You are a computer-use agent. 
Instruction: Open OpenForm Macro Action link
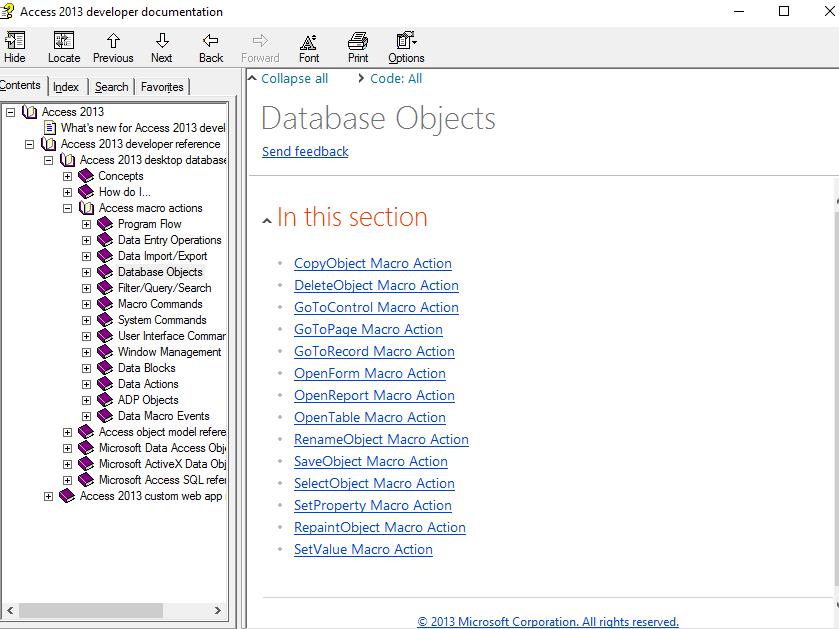[x=370, y=373]
